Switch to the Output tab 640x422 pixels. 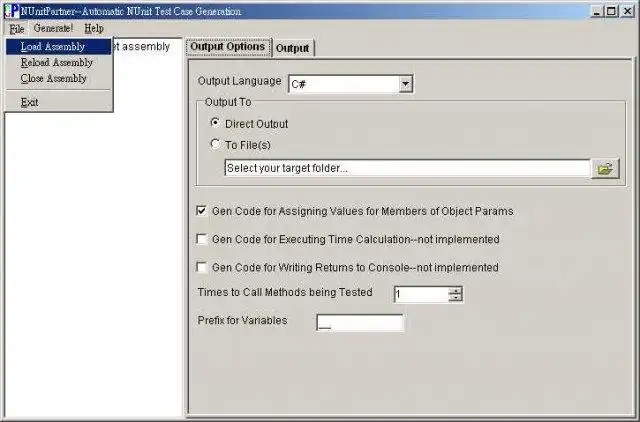pyautogui.click(x=292, y=48)
